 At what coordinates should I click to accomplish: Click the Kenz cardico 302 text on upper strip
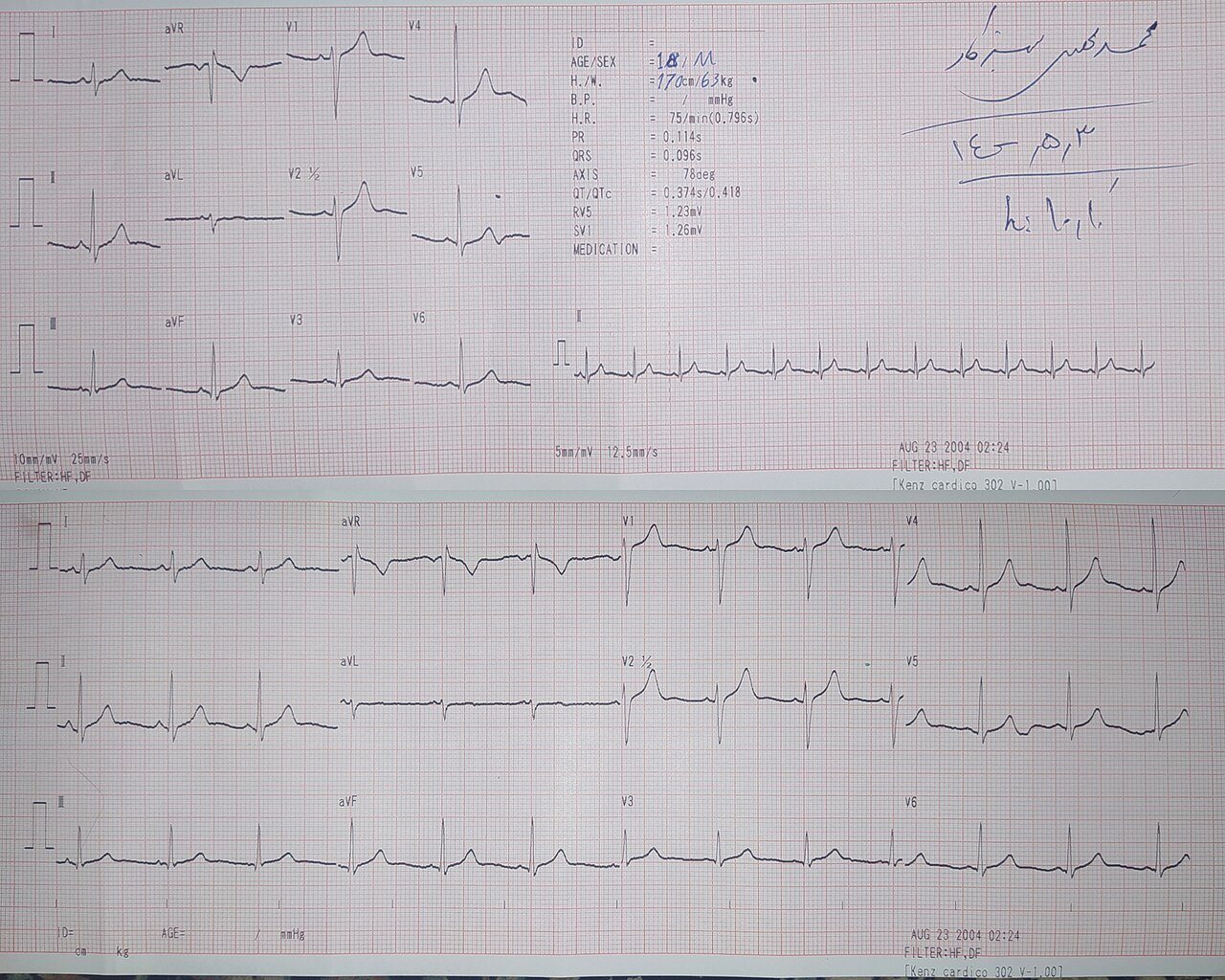click(x=973, y=485)
